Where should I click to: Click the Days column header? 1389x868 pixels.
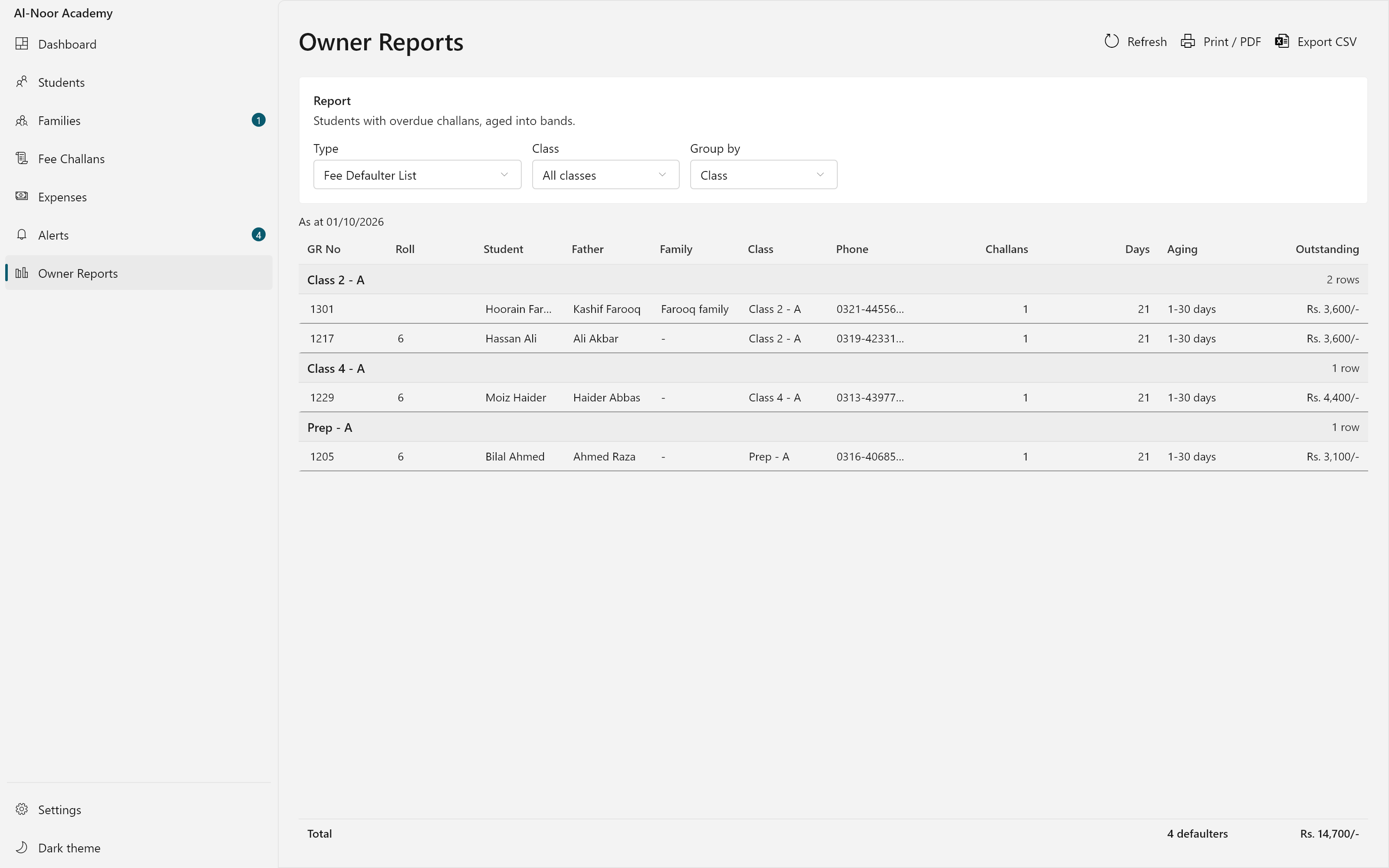tap(1137, 249)
